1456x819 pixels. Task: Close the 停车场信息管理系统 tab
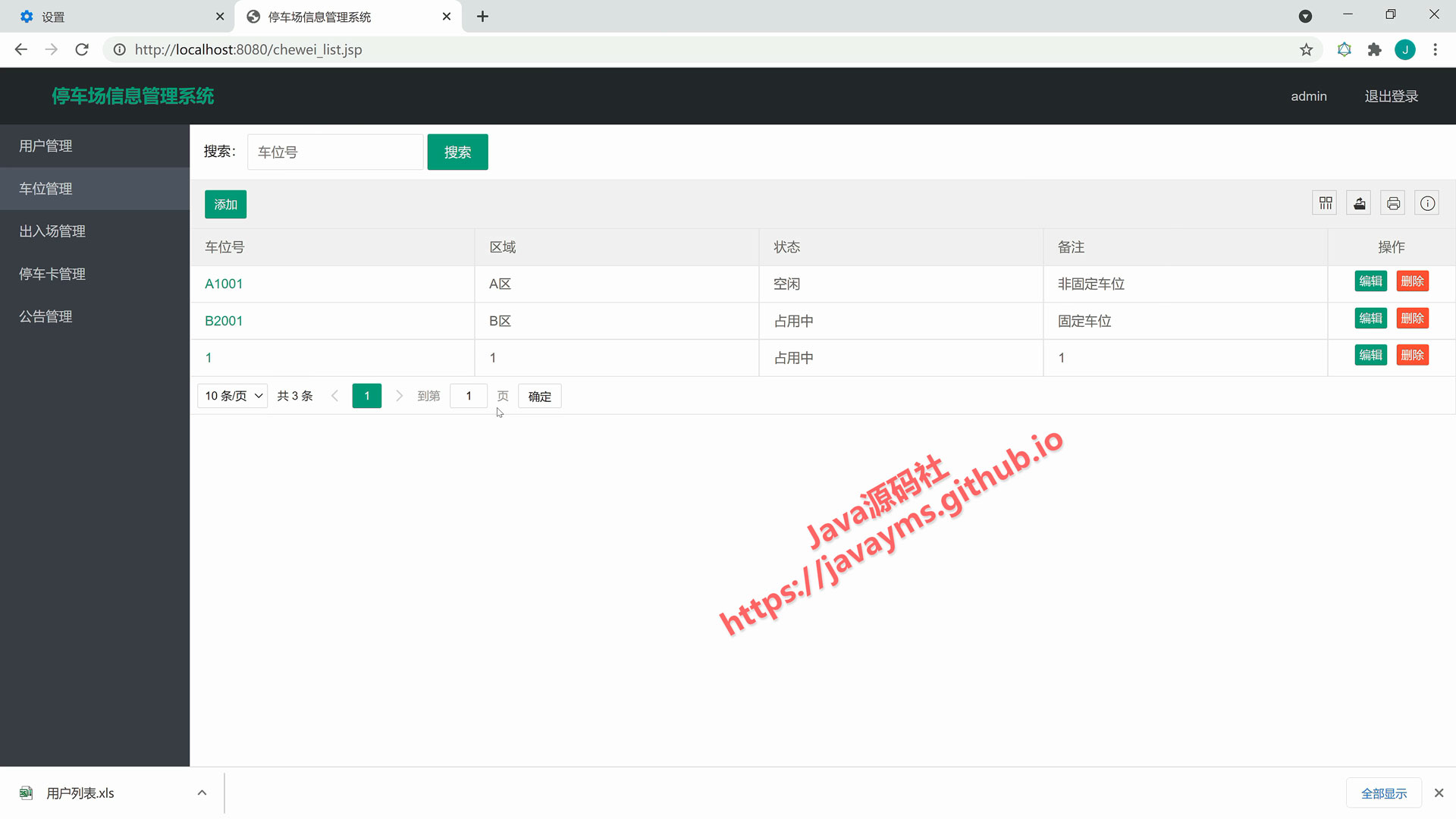(x=447, y=17)
